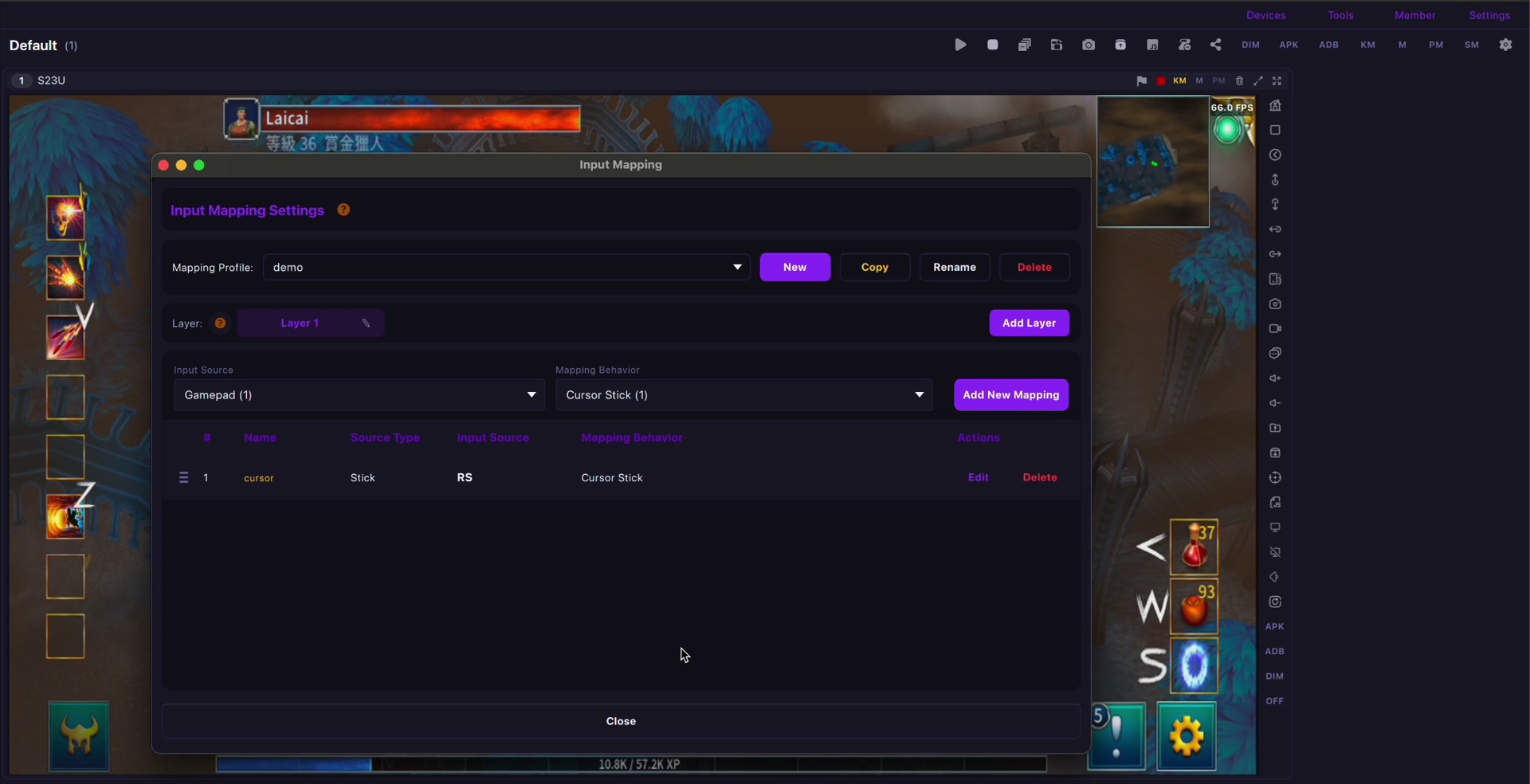Toggle KM in the top toolbar
This screenshot has height=784, width=1530.
[1368, 45]
